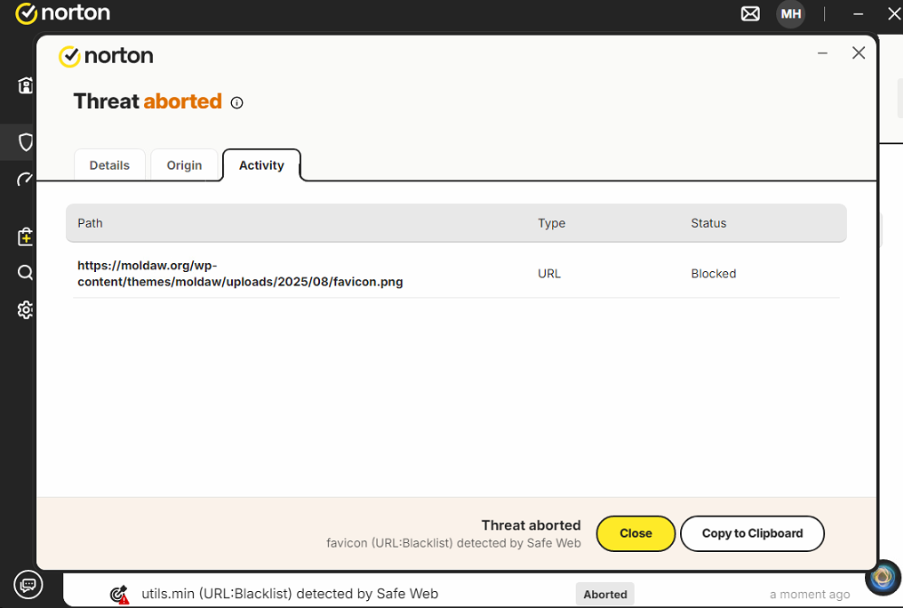Switch to the Details tab
The image size is (903, 608).
coord(109,165)
